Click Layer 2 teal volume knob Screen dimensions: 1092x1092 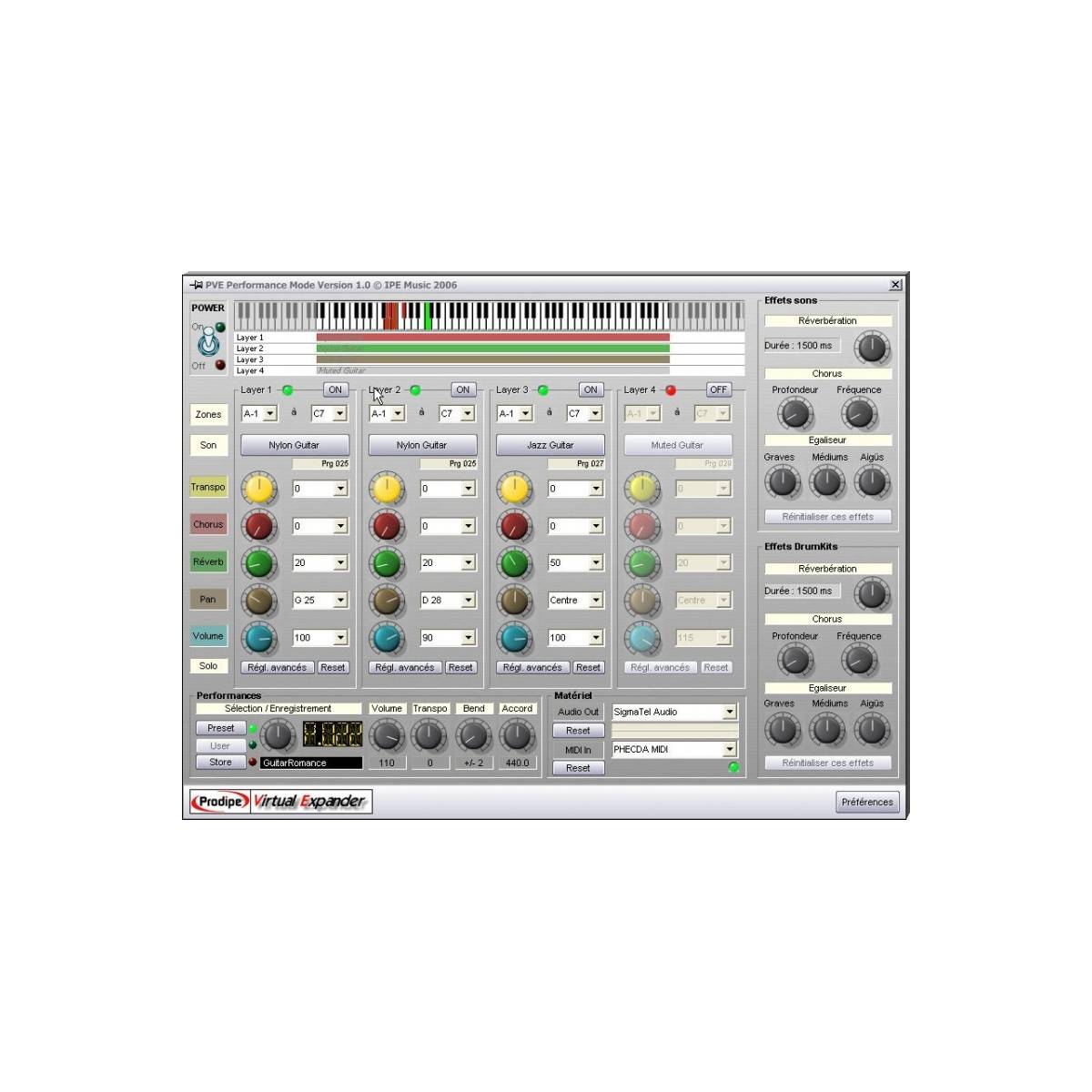coord(387,638)
